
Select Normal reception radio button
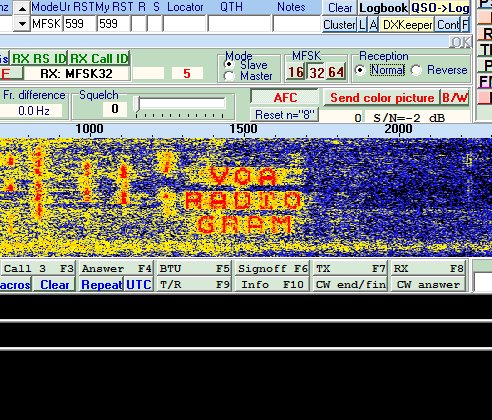tap(360, 70)
